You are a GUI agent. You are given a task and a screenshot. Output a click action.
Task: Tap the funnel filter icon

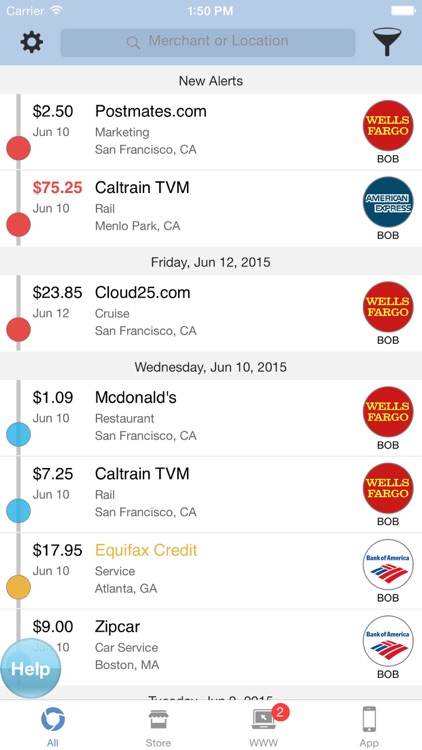[x=387, y=42]
